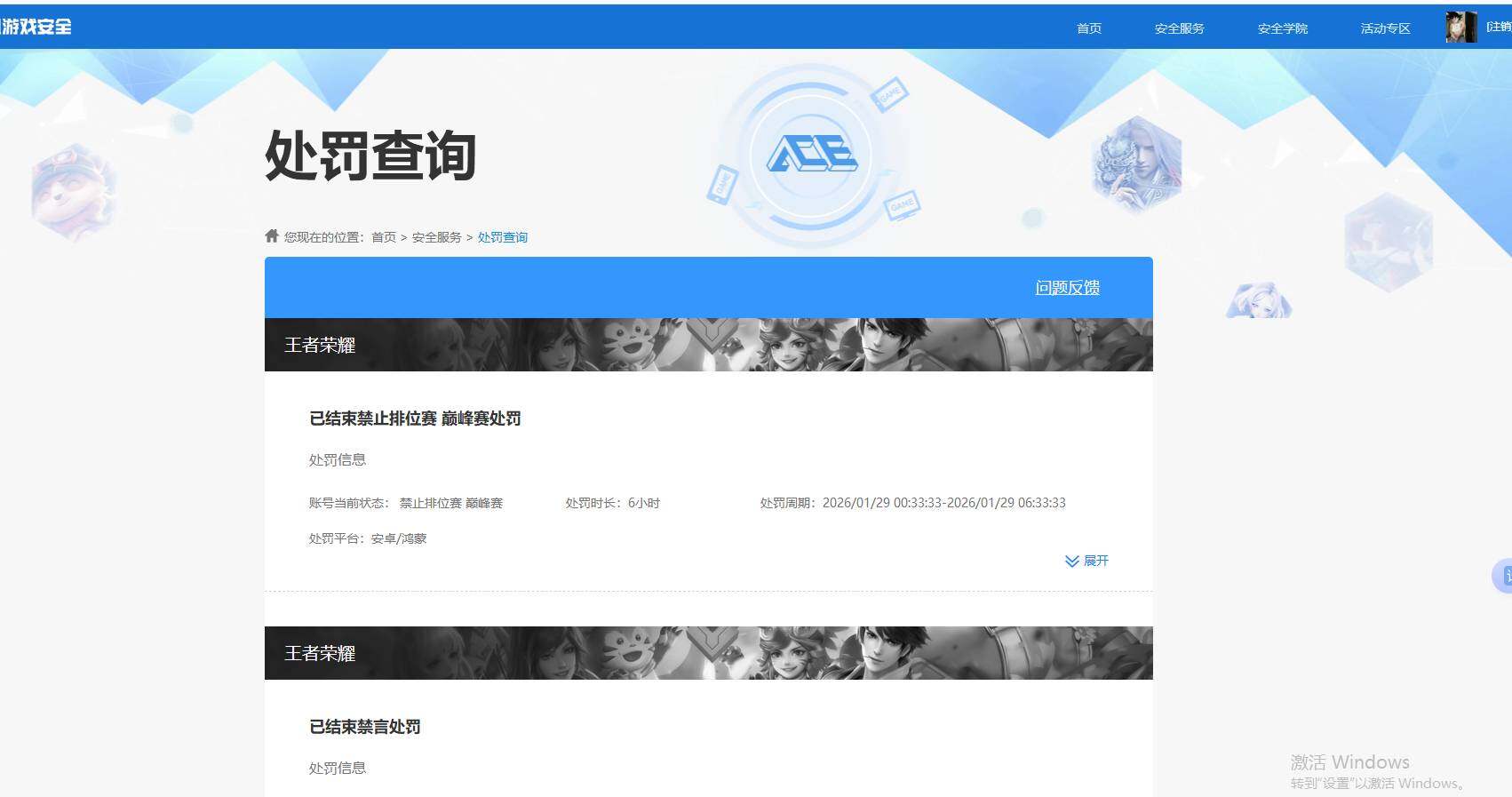The width and height of the screenshot is (1512, 797).
Task: Go to 首页 in the breadcrumb
Action: coord(384,237)
